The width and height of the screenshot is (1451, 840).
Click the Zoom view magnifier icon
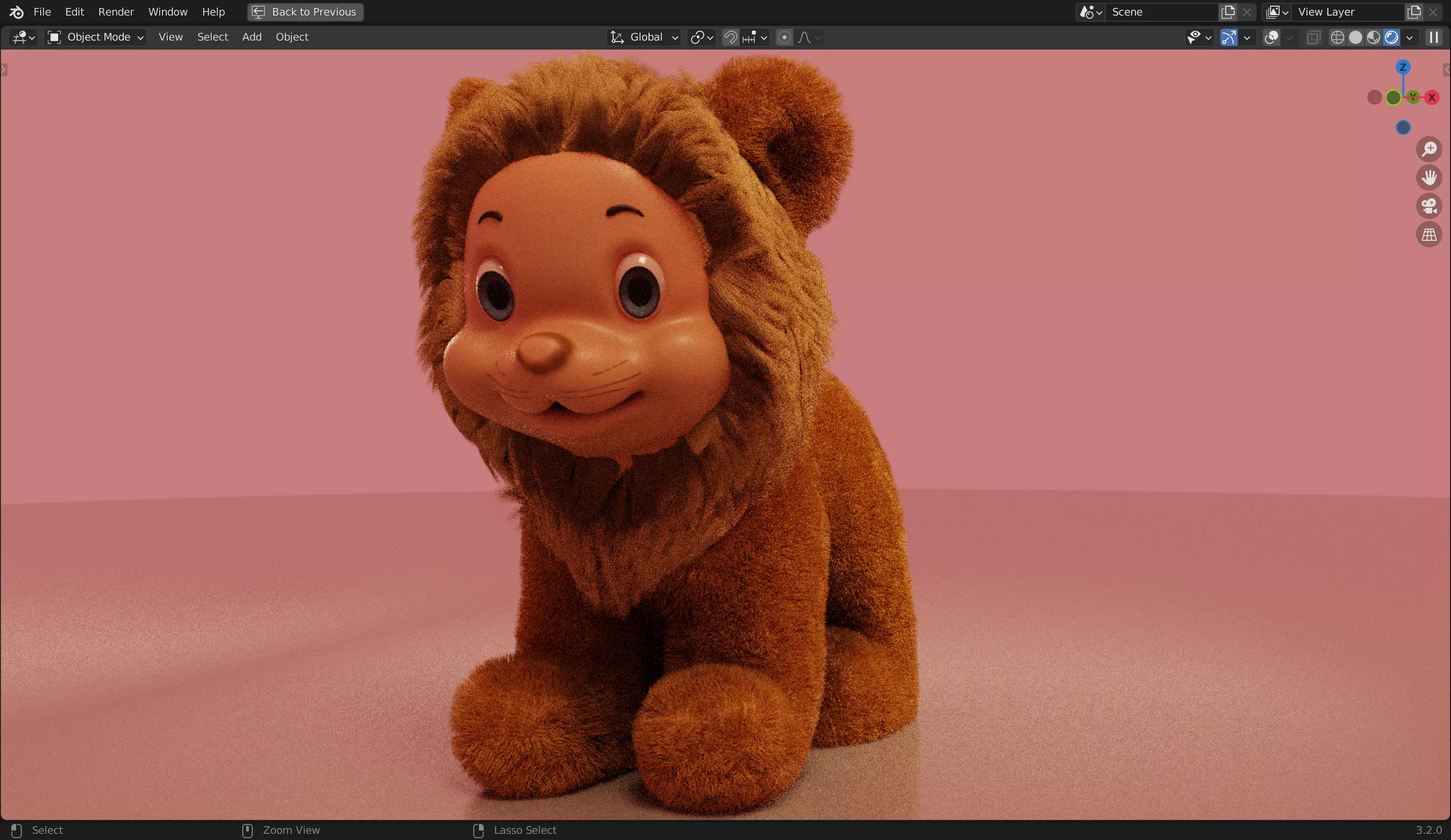(x=1428, y=149)
